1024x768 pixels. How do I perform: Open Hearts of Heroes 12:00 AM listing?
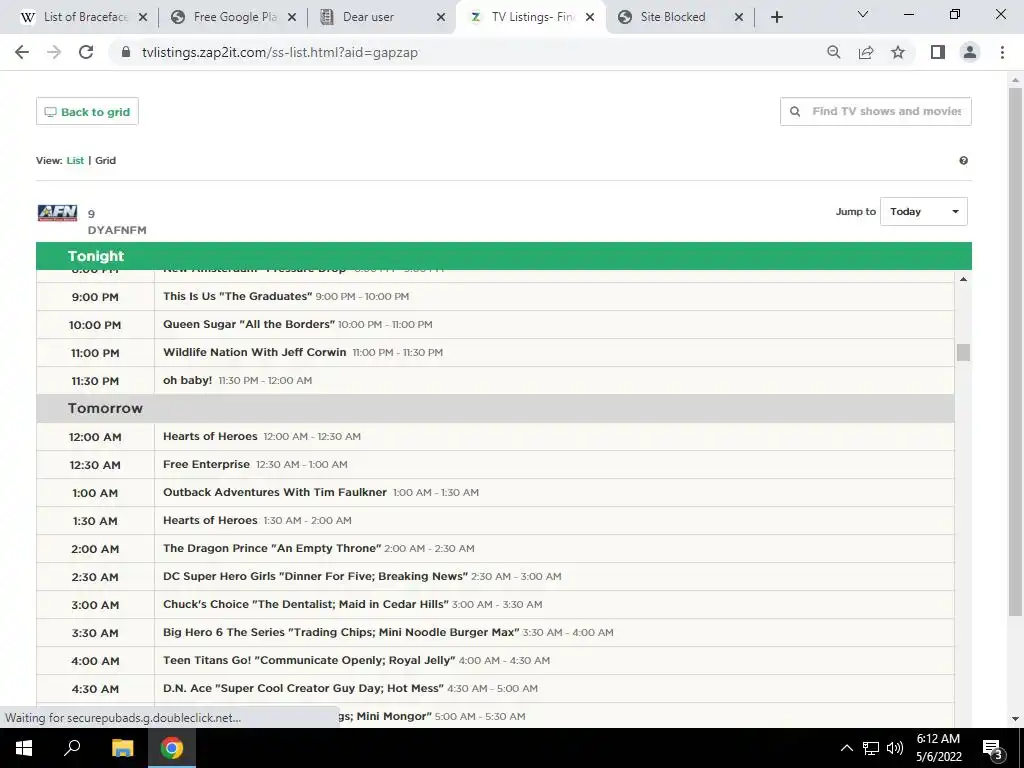pyautogui.click(x=210, y=436)
